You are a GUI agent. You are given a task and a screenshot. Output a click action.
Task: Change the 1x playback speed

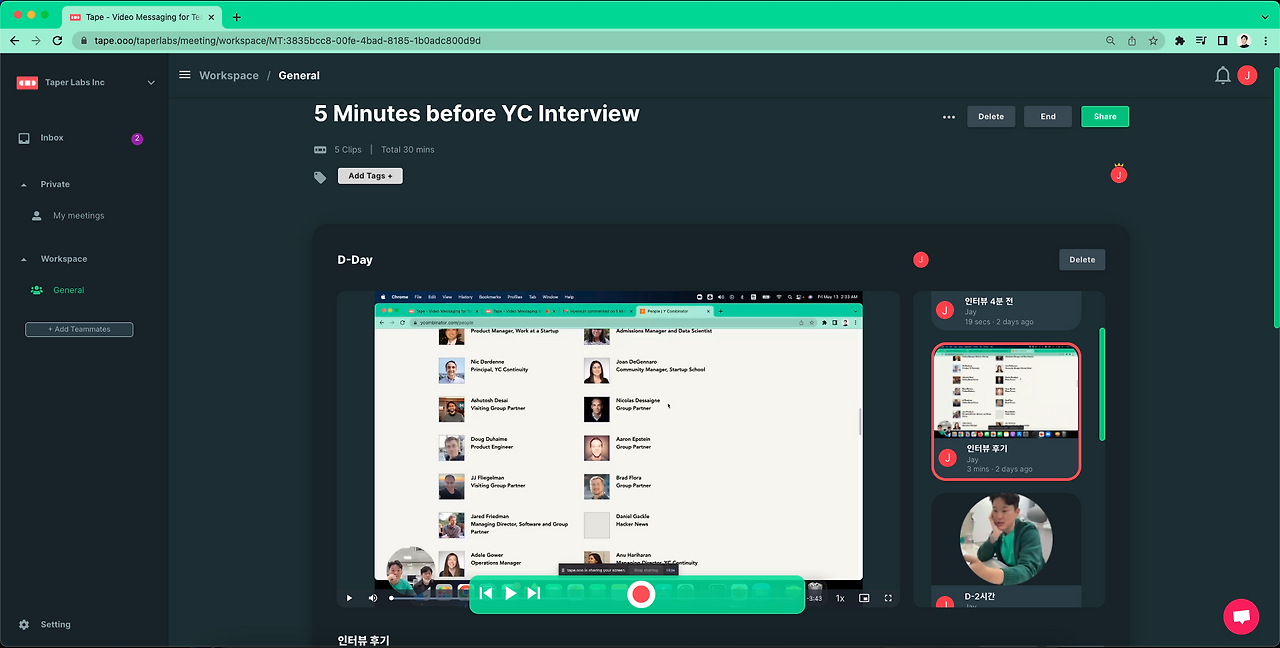tap(840, 598)
